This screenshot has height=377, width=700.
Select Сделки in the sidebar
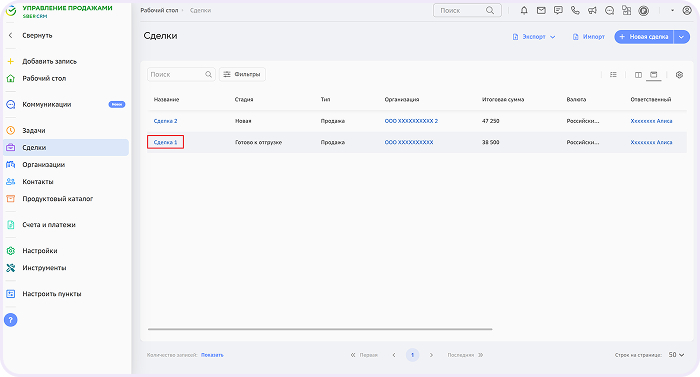tap(66, 147)
